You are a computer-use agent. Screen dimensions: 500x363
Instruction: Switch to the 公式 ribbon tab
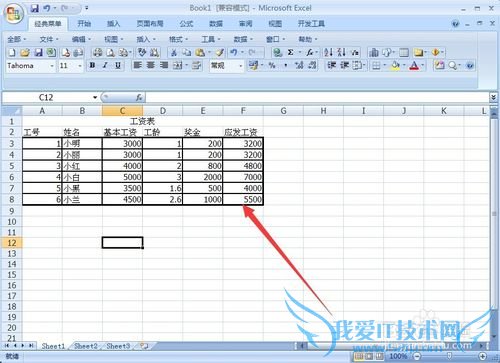(x=186, y=23)
